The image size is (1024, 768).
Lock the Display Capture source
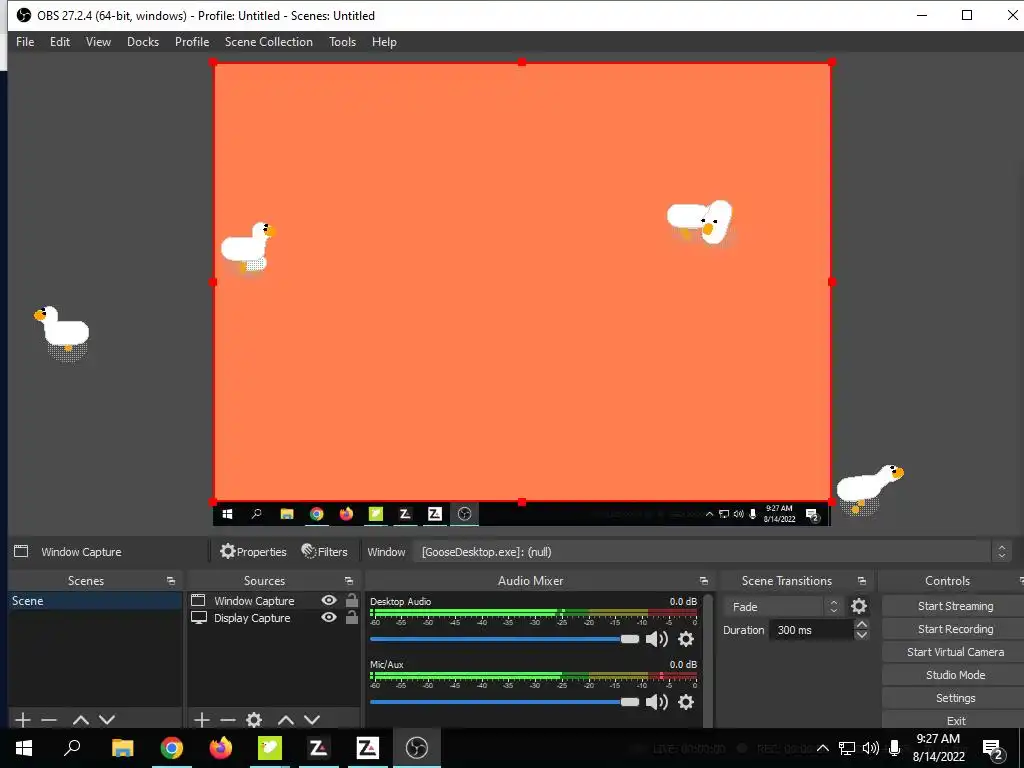pos(351,617)
